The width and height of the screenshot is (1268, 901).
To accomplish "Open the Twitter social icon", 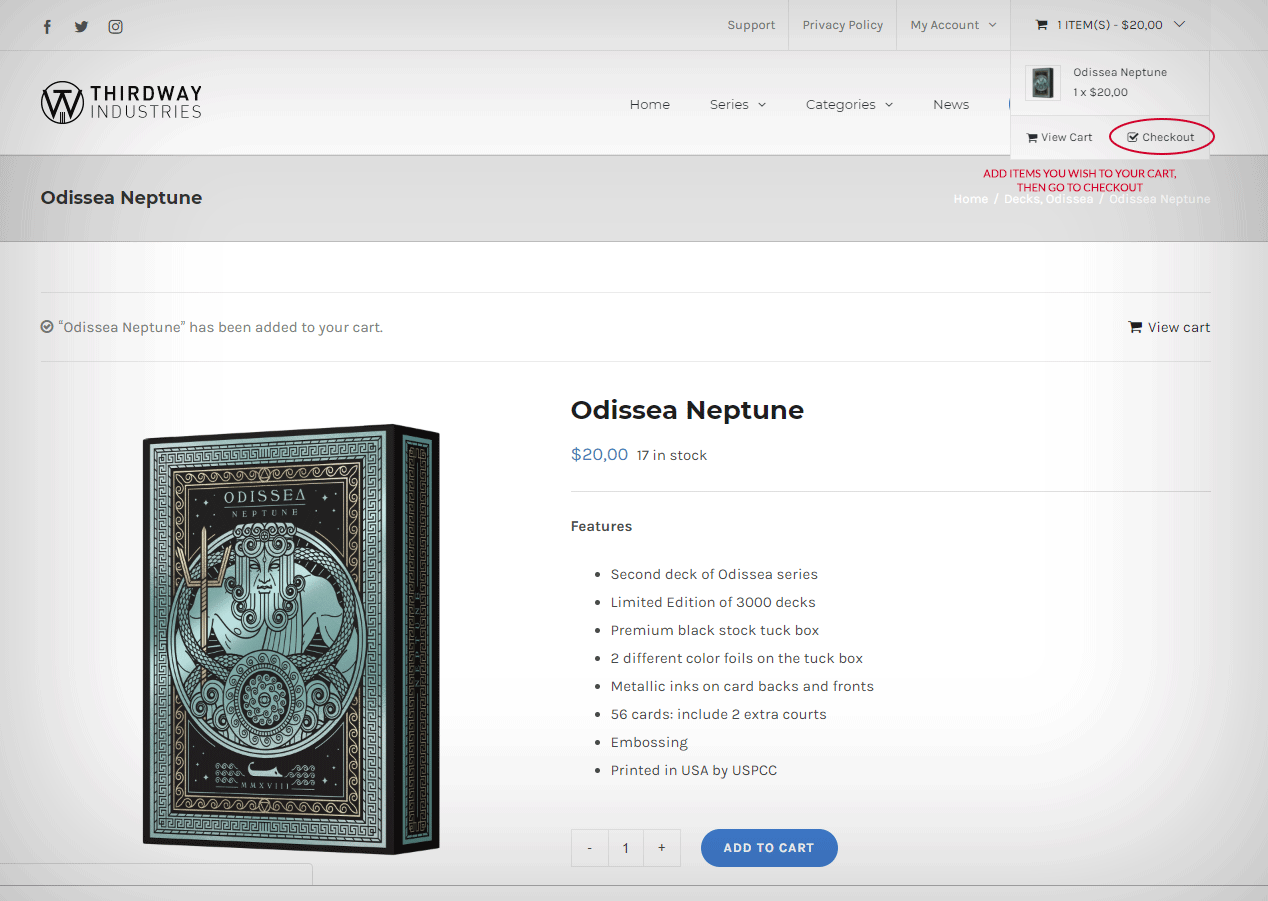I will [82, 27].
